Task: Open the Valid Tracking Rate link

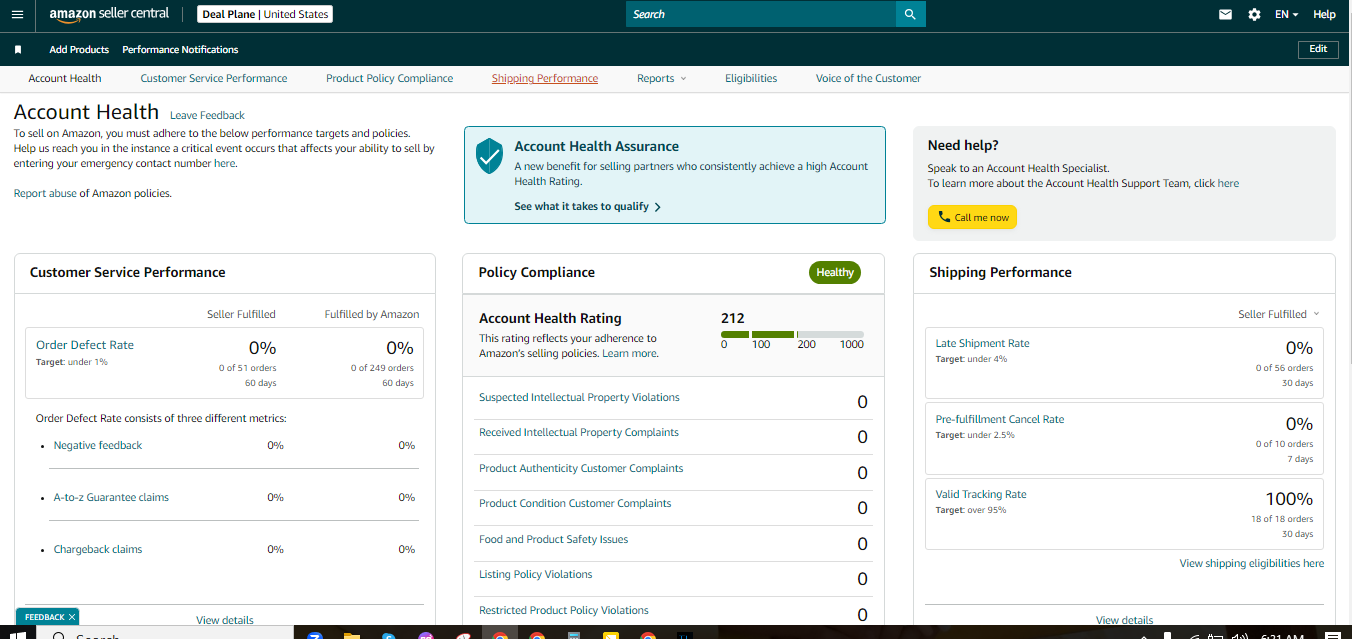Action: (x=981, y=494)
